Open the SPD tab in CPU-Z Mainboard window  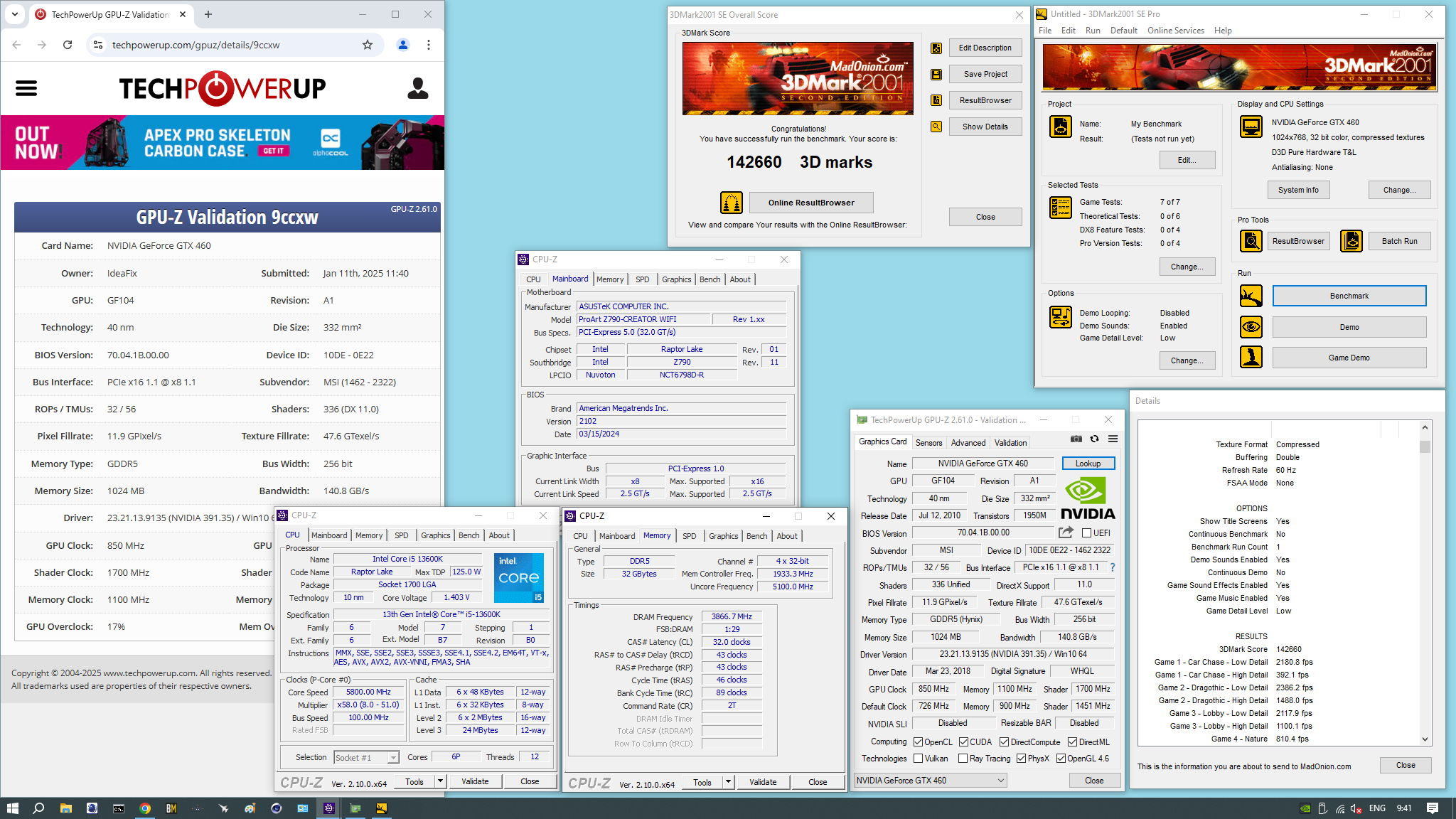coord(642,279)
